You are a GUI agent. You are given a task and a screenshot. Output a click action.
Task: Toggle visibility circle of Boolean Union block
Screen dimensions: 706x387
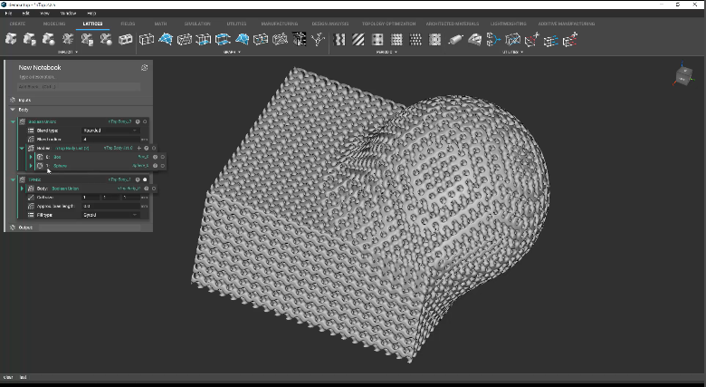tap(145, 122)
